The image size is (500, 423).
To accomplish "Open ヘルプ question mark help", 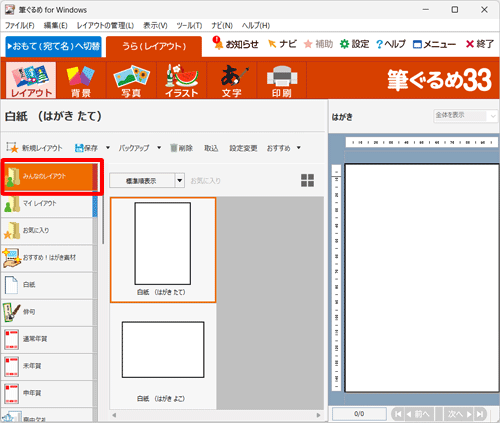I will [391, 44].
